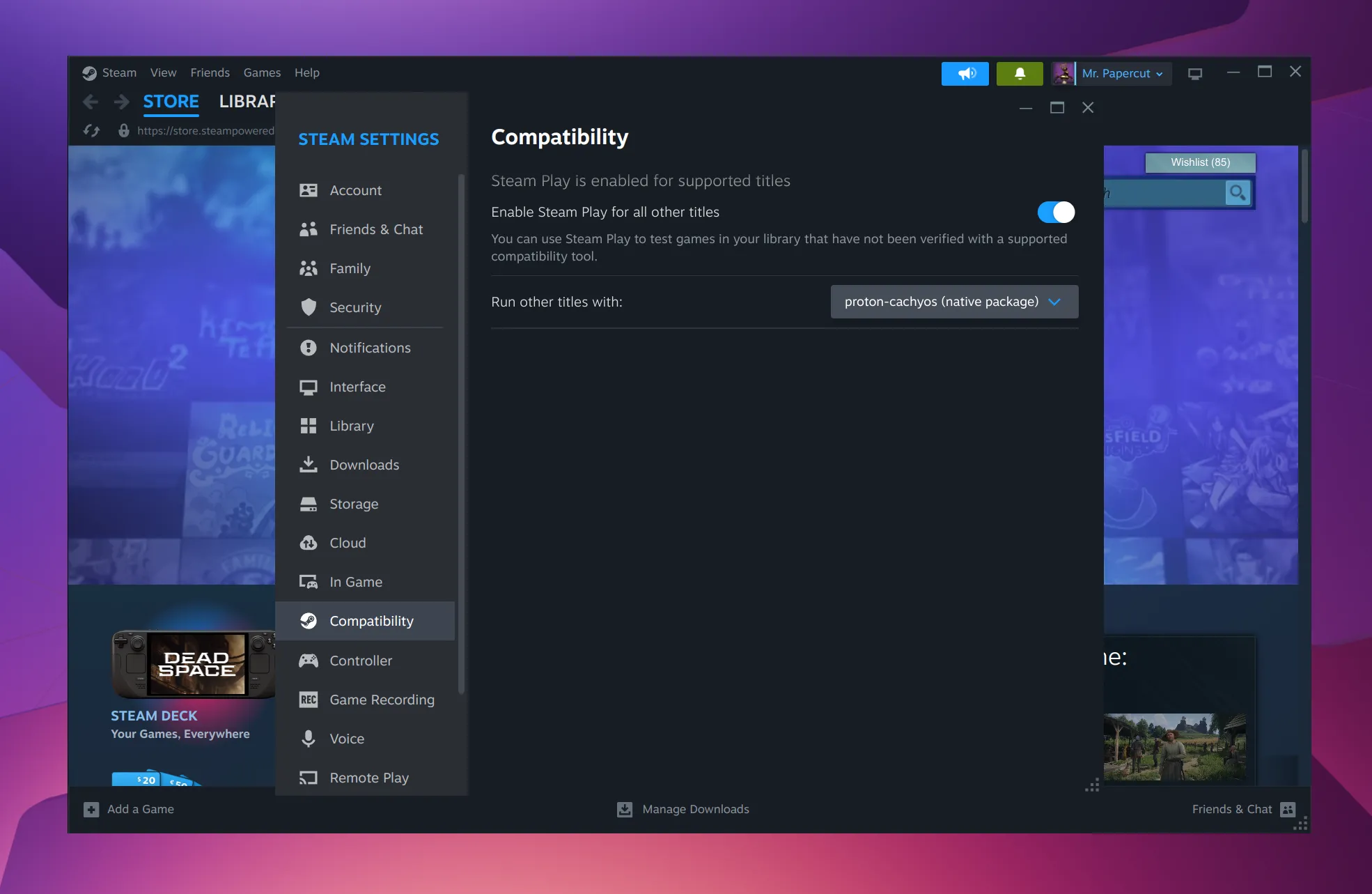This screenshot has height=894, width=1372.
Task: Click the Remote Play cast icon
Action: pos(309,778)
